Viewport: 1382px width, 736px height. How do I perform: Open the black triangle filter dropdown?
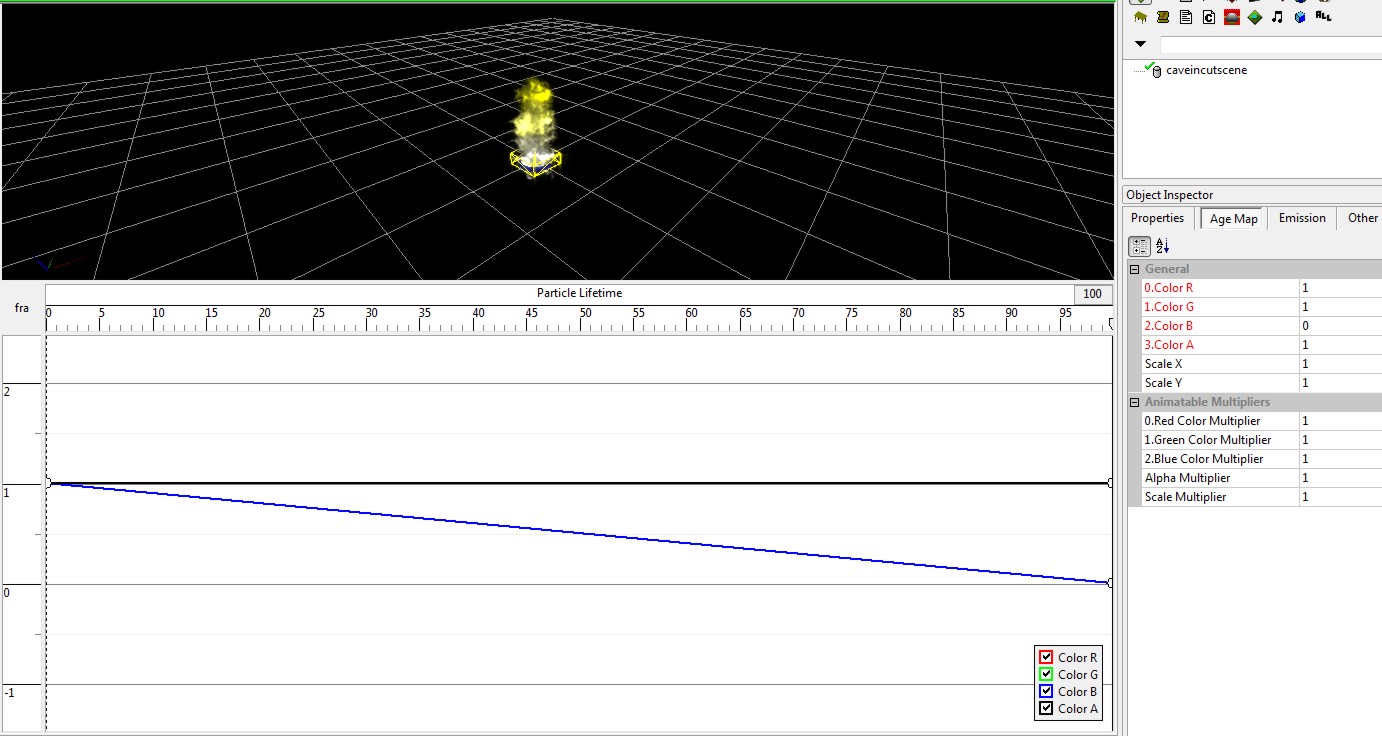[1141, 44]
